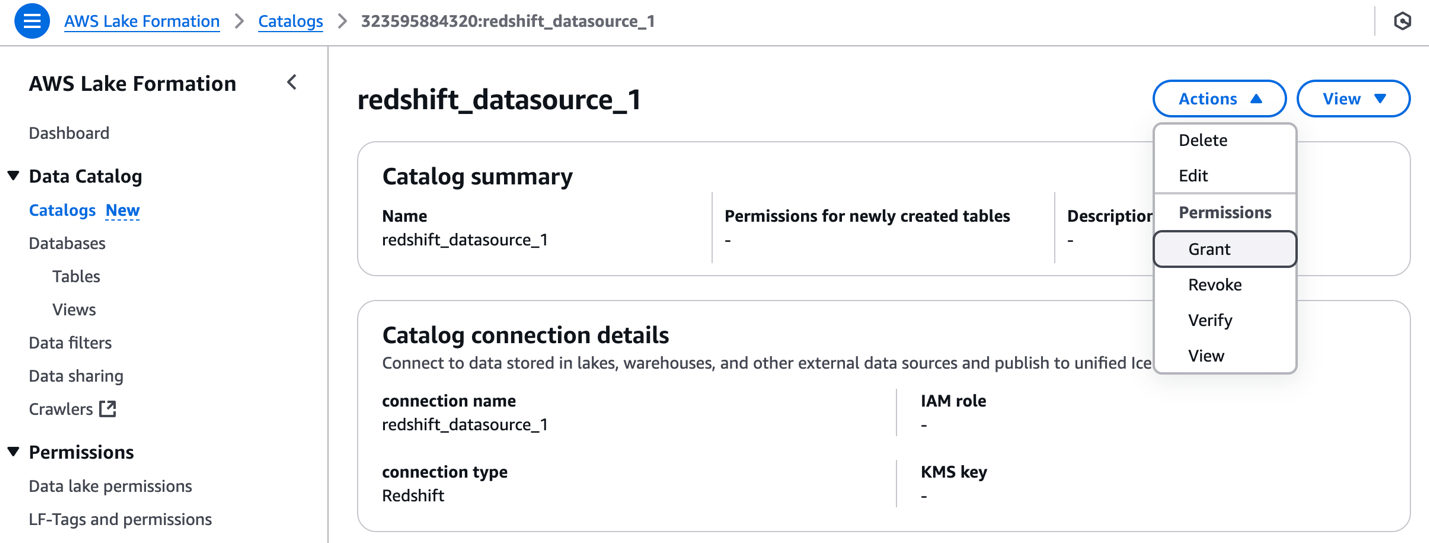
Task: Collapse the AWS Lake Formation sidebar
Action: (x=291, y=83)
